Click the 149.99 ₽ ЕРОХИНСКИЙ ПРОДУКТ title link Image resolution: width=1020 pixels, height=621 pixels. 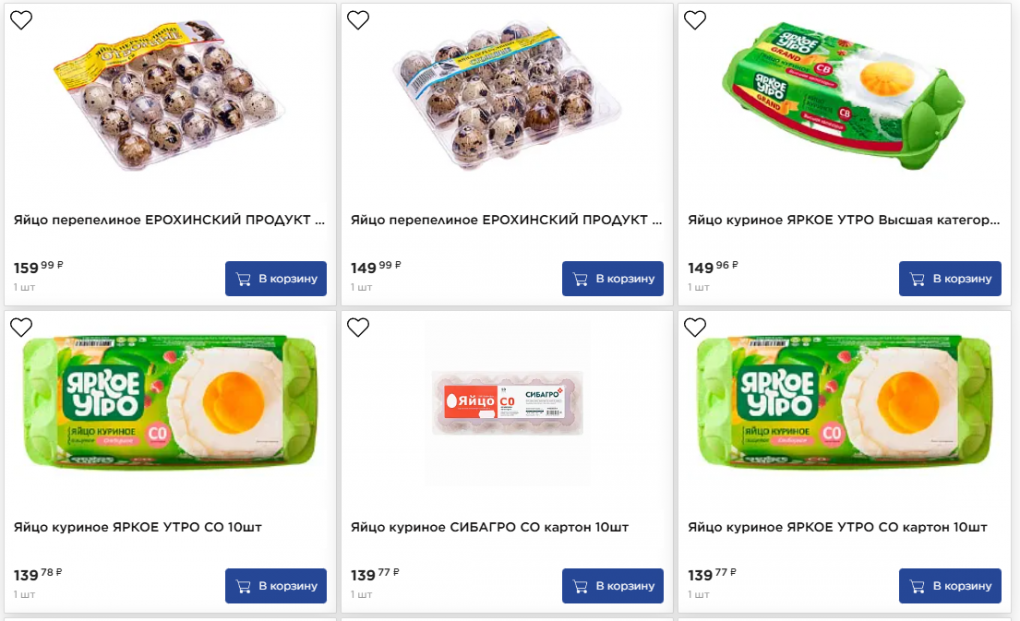pyautogui.click(x=506, y=220)
